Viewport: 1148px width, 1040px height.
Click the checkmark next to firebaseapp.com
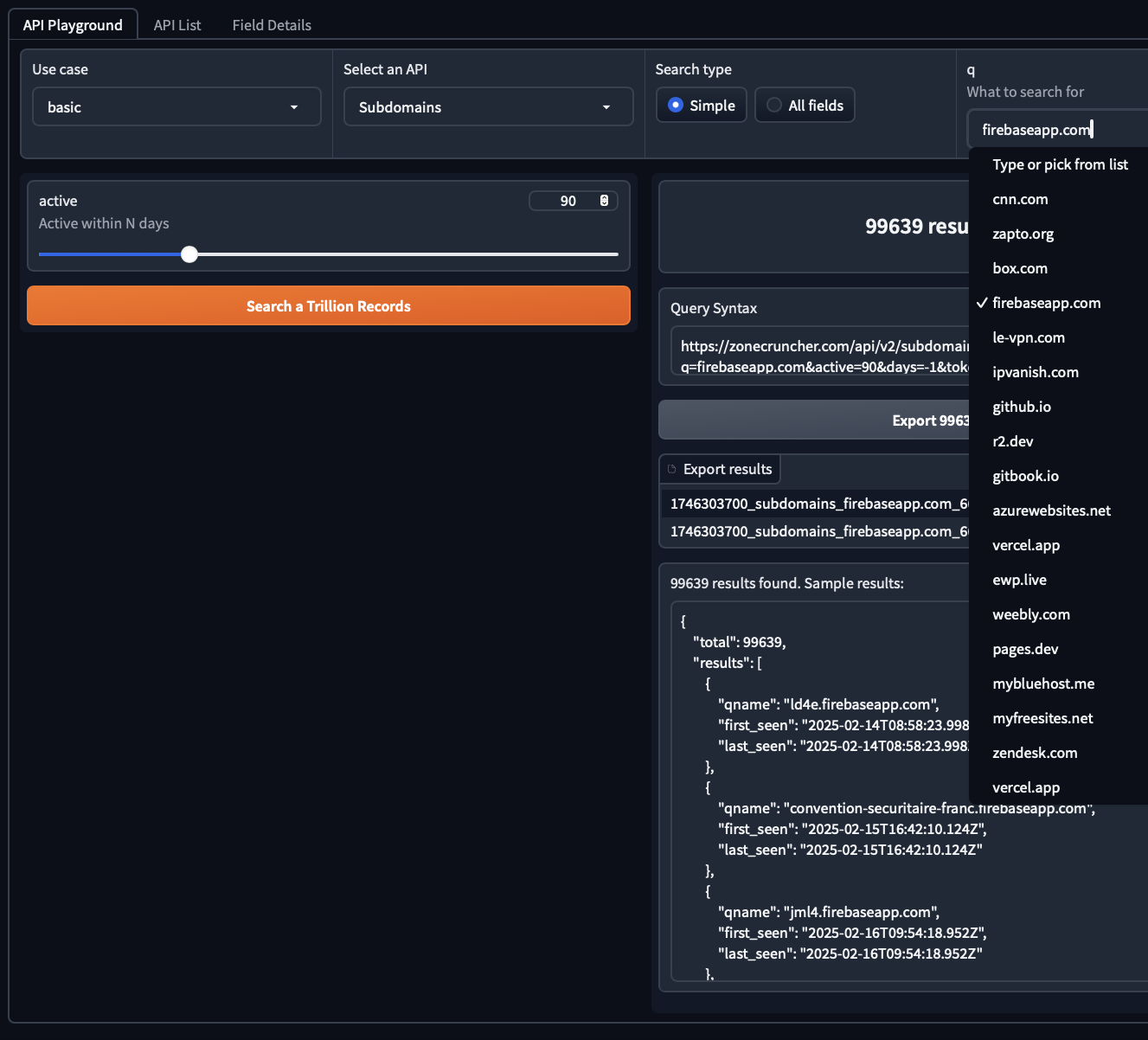coord(981,303)
